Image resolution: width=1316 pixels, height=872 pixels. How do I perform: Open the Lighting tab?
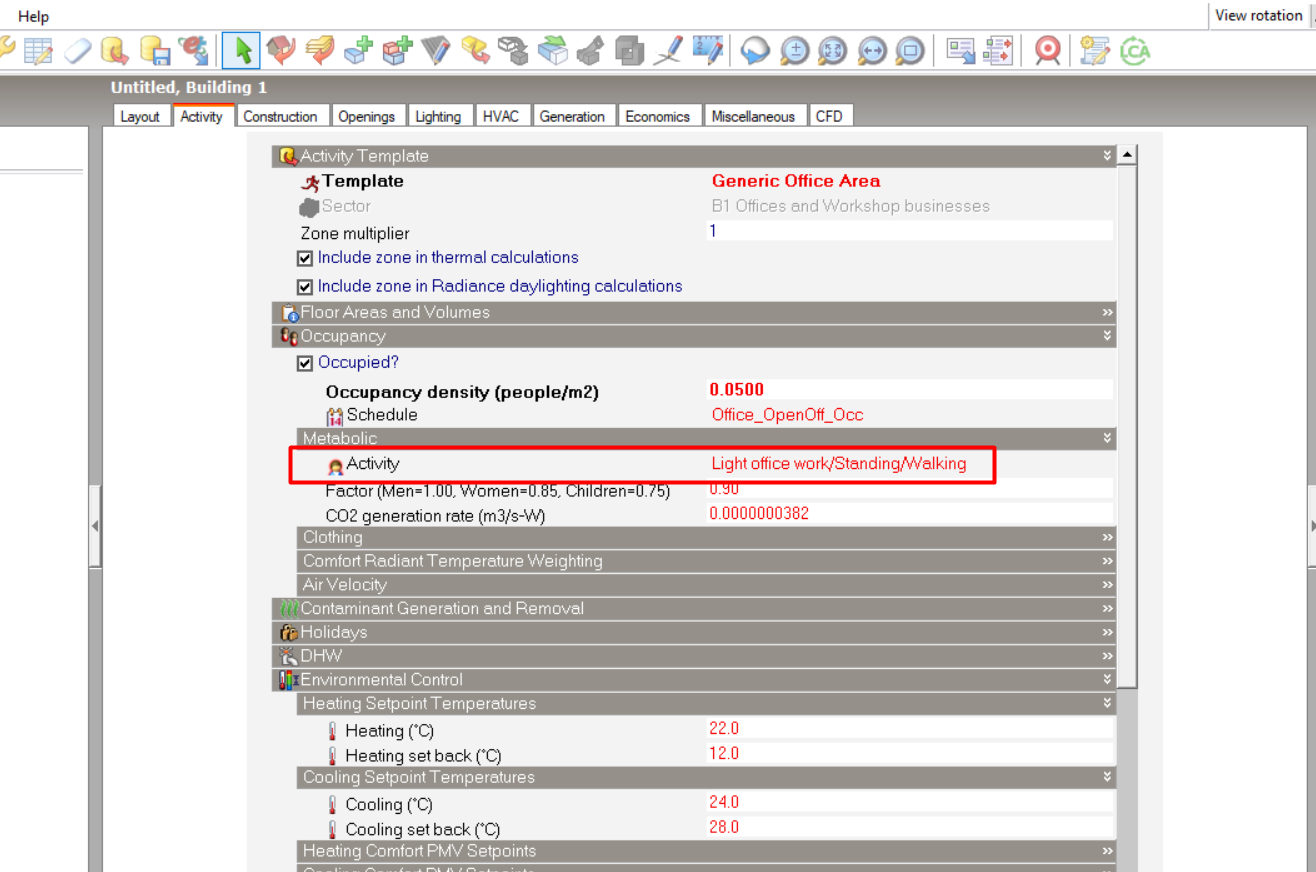pos(438,116)
